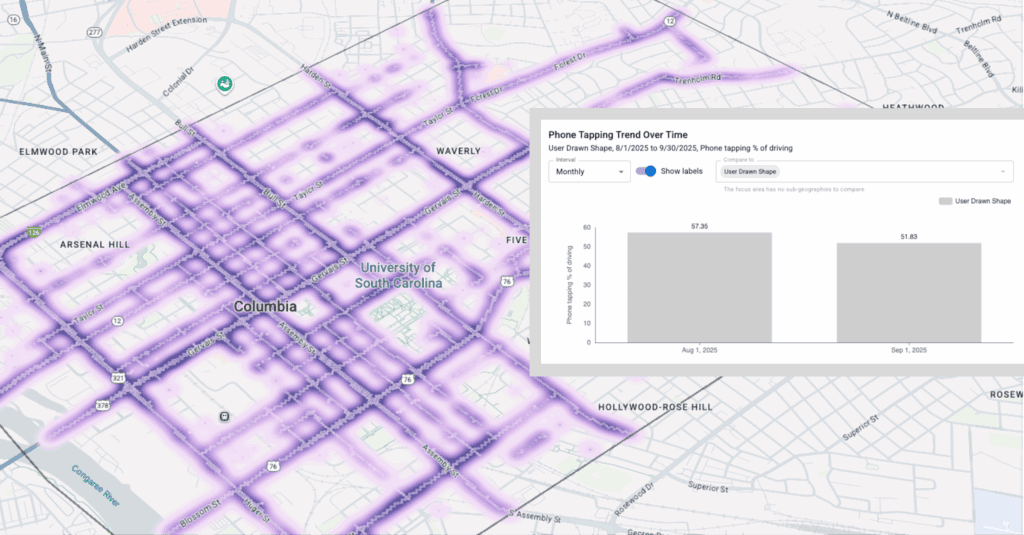Open the Interval Monthly dropdown
The height and width of the screenshot is (535, 1024).
point(589,172)
